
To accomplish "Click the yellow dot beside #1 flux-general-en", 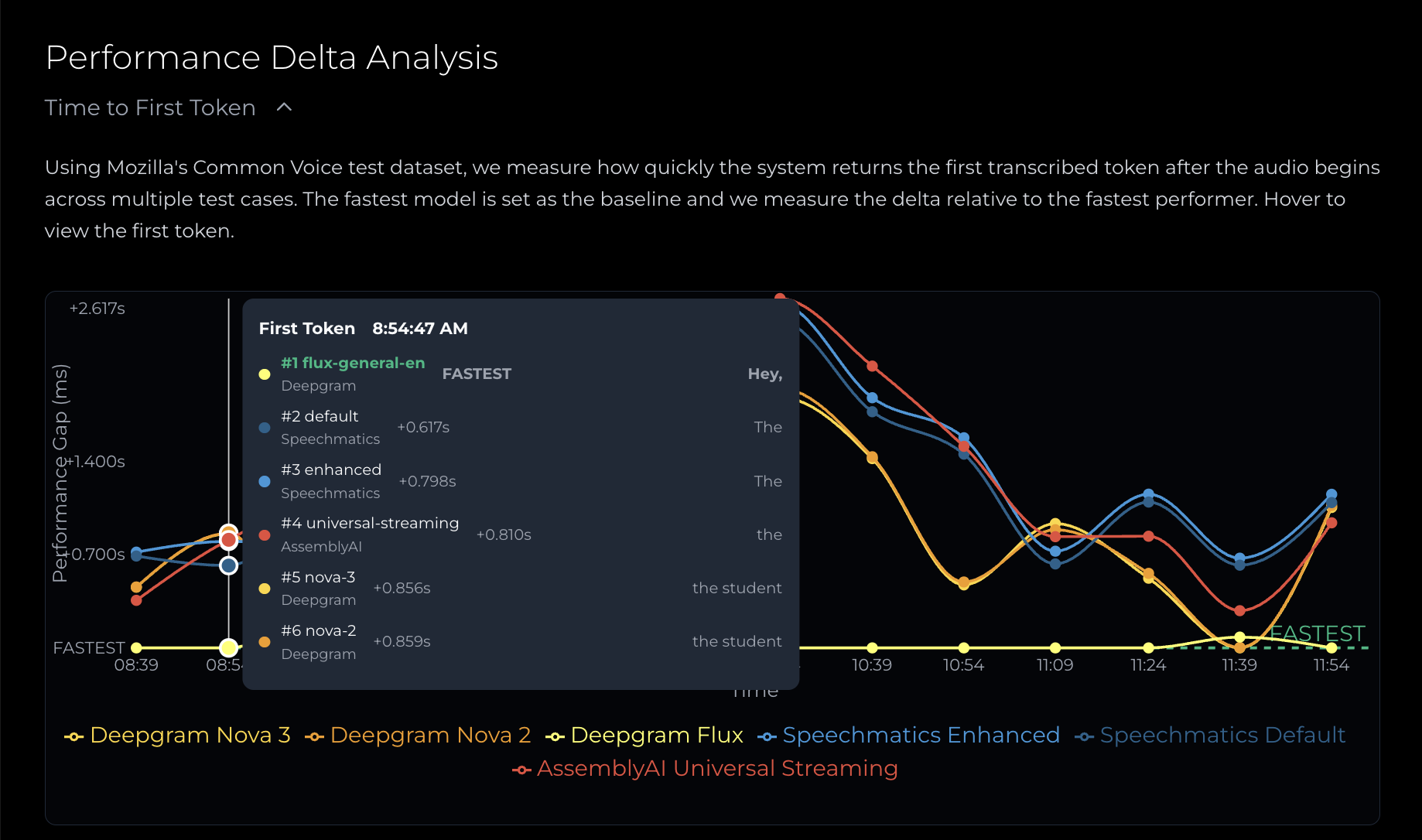I will coord(265,374).
